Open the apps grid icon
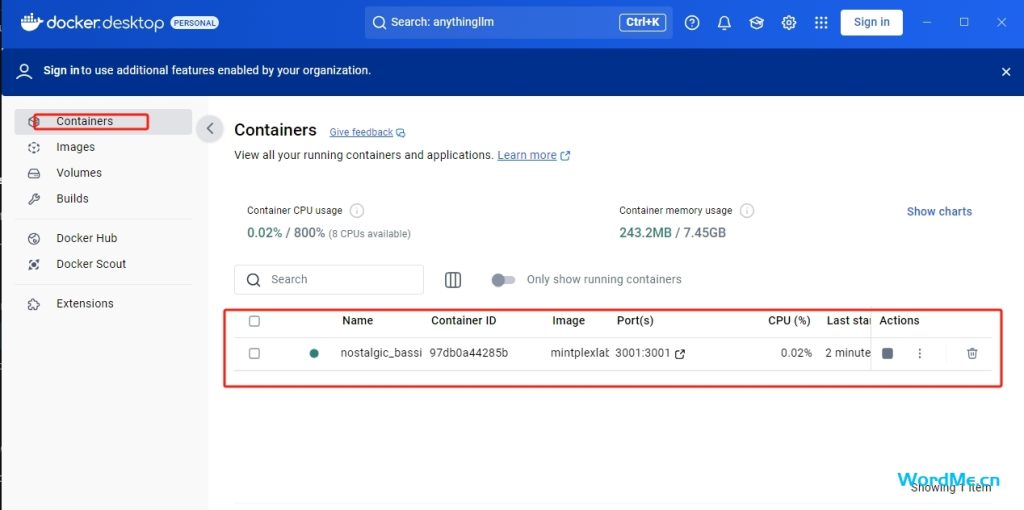This screenshot has height=510, width=1024. coord(821,23)
